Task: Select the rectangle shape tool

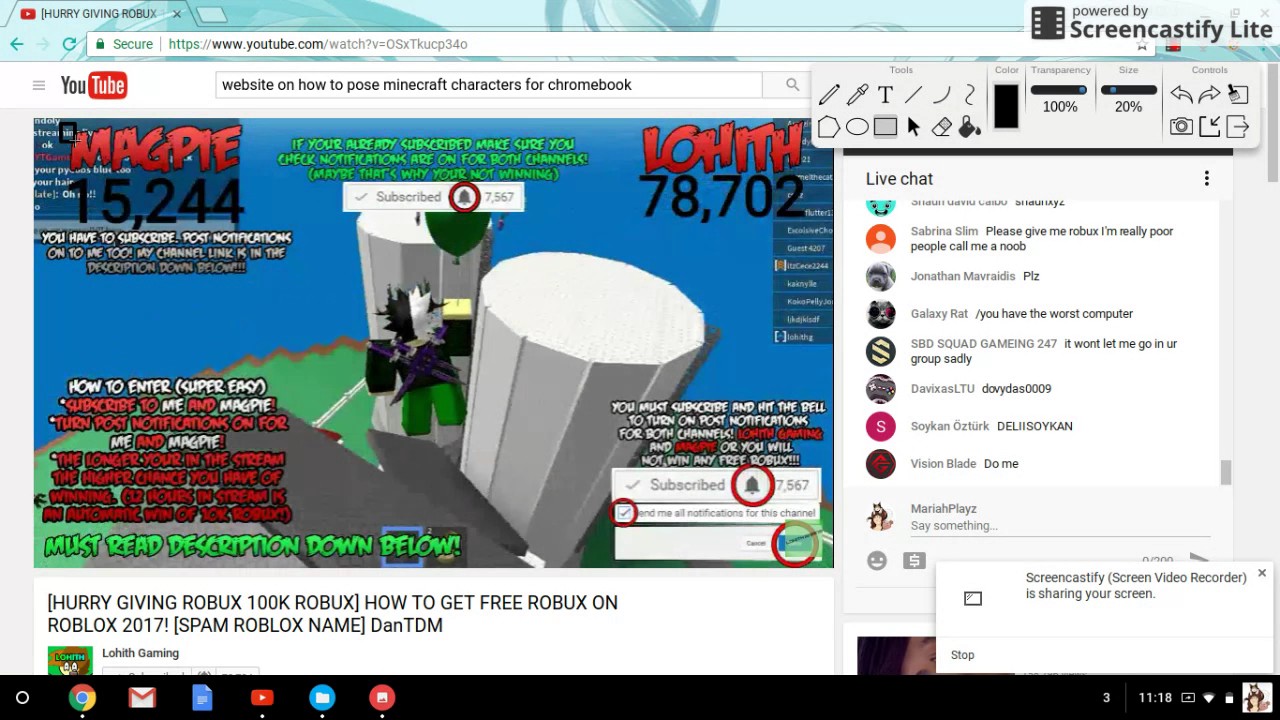Action: click(x=885, y=127)
